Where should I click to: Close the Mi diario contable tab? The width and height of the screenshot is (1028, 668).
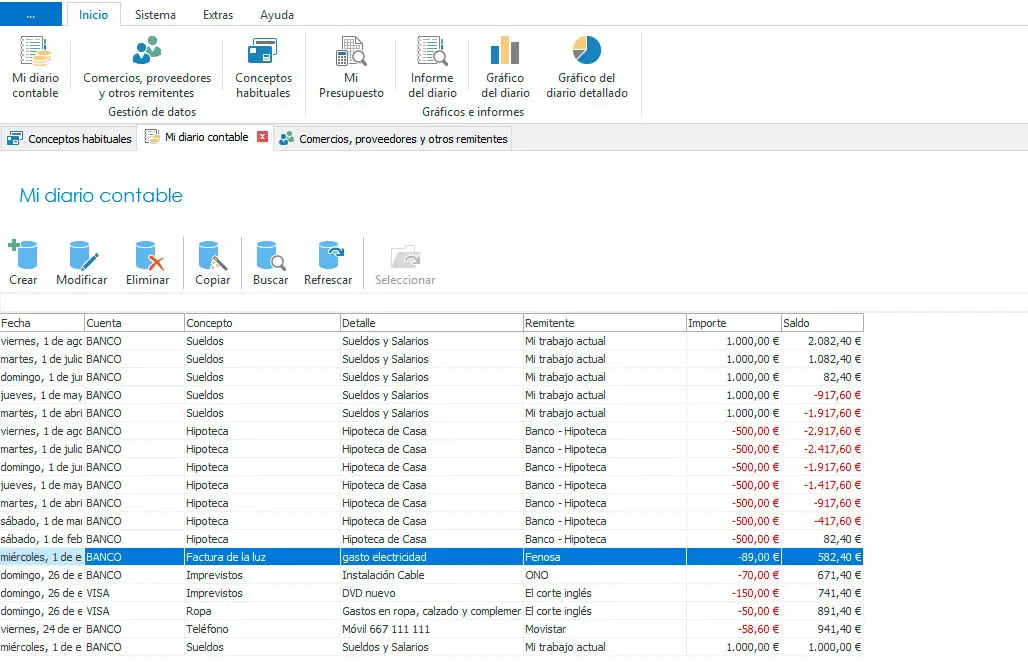click(263, 137)
